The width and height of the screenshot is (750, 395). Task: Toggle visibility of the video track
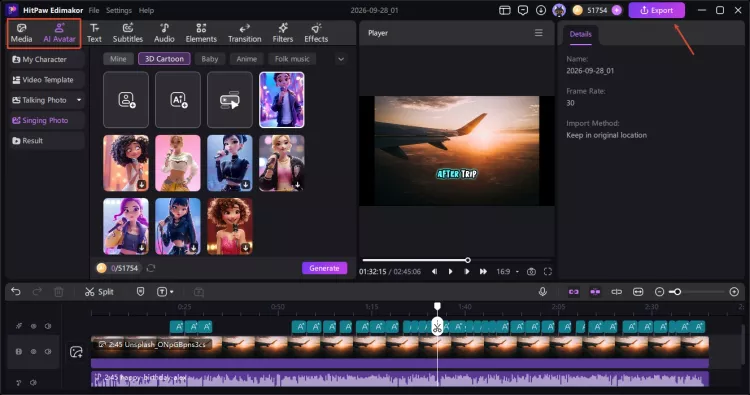[x=33, y=351]
